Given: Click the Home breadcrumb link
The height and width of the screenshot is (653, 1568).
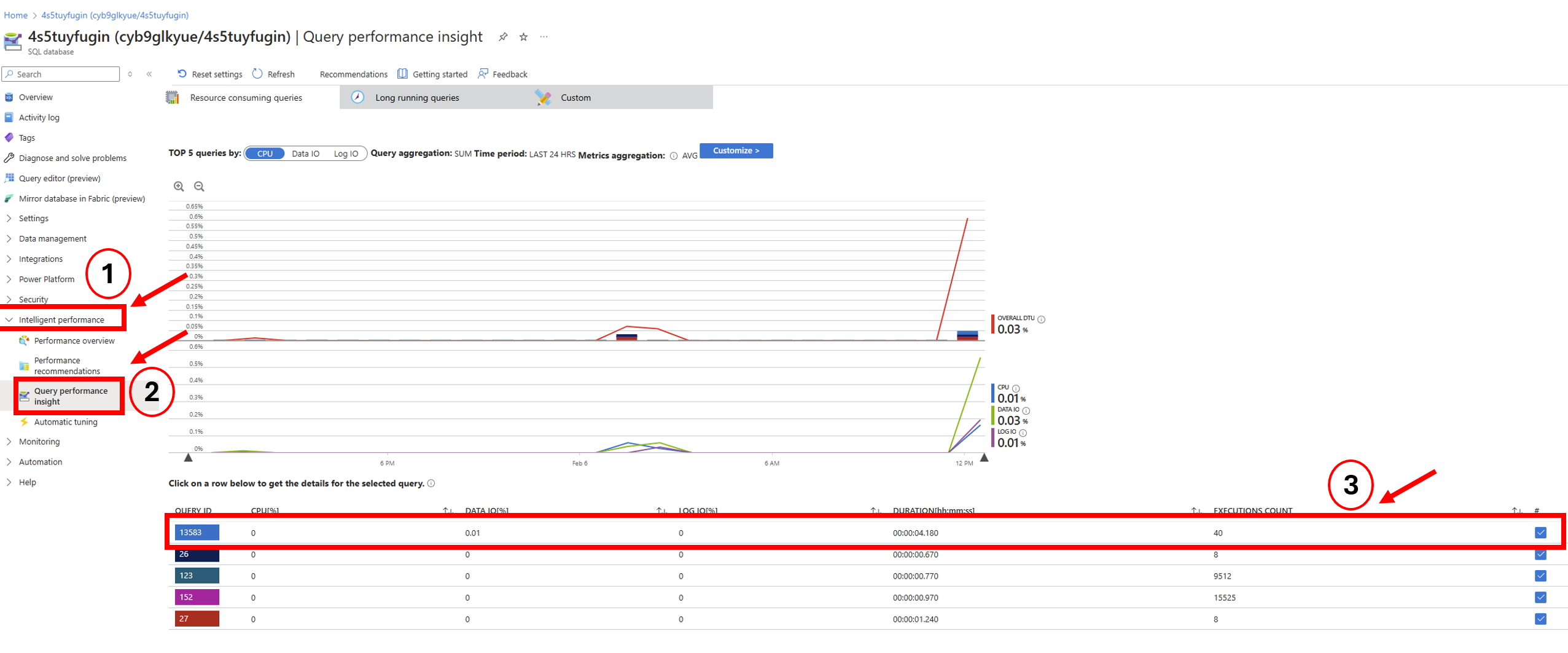Looking at the screenshot, I should click(x=16, y=15).
